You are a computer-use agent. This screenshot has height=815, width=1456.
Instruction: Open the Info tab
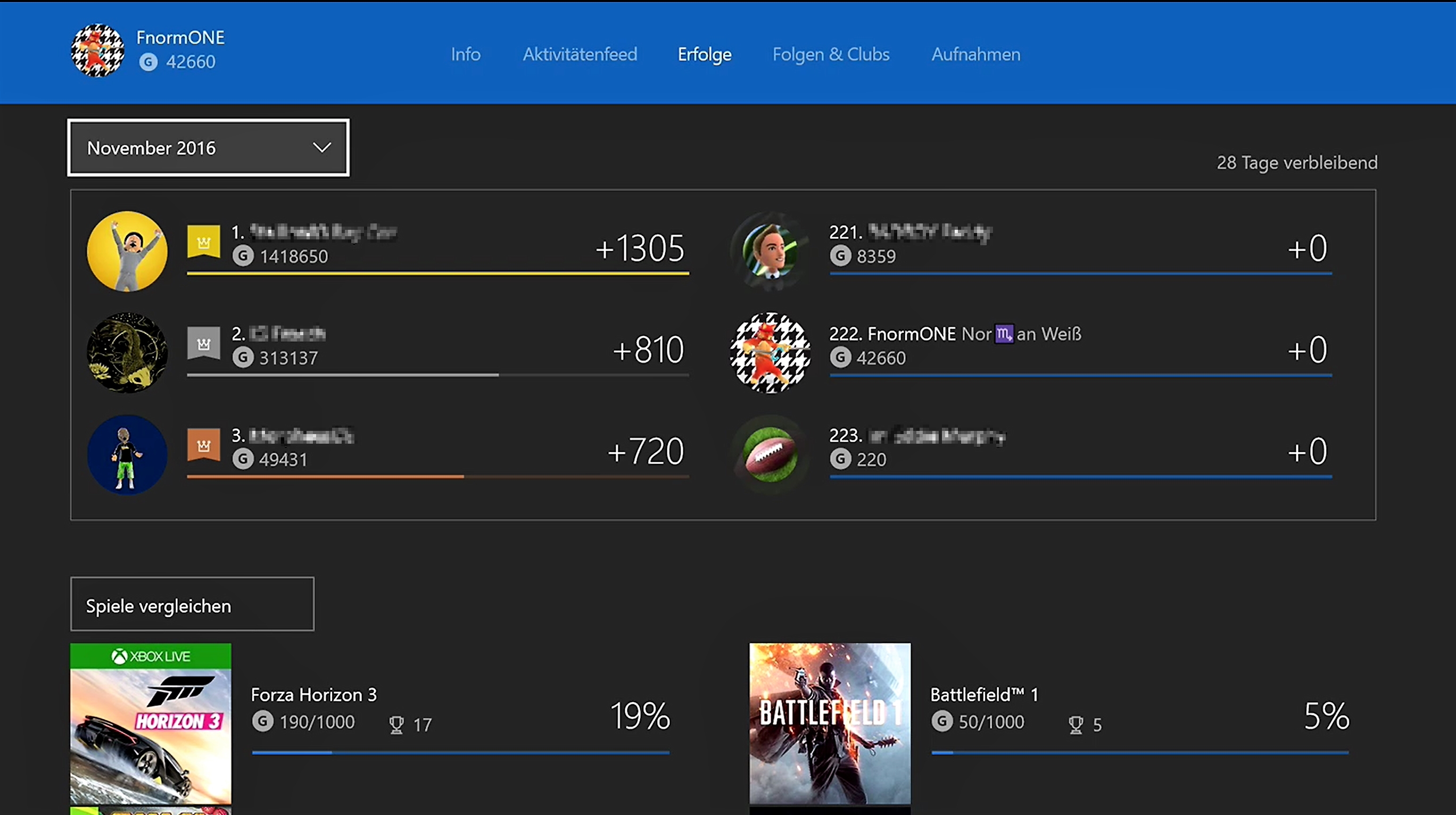point(466,54)
